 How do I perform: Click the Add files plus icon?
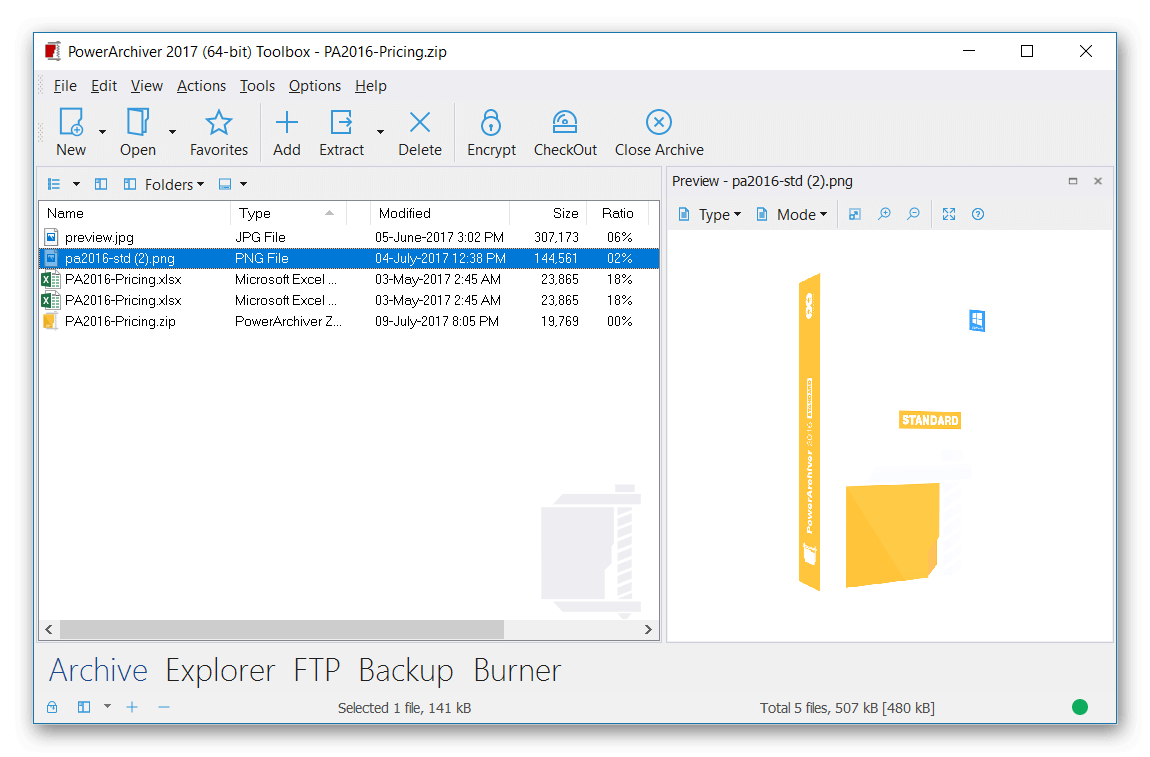[x=287, y=123]
